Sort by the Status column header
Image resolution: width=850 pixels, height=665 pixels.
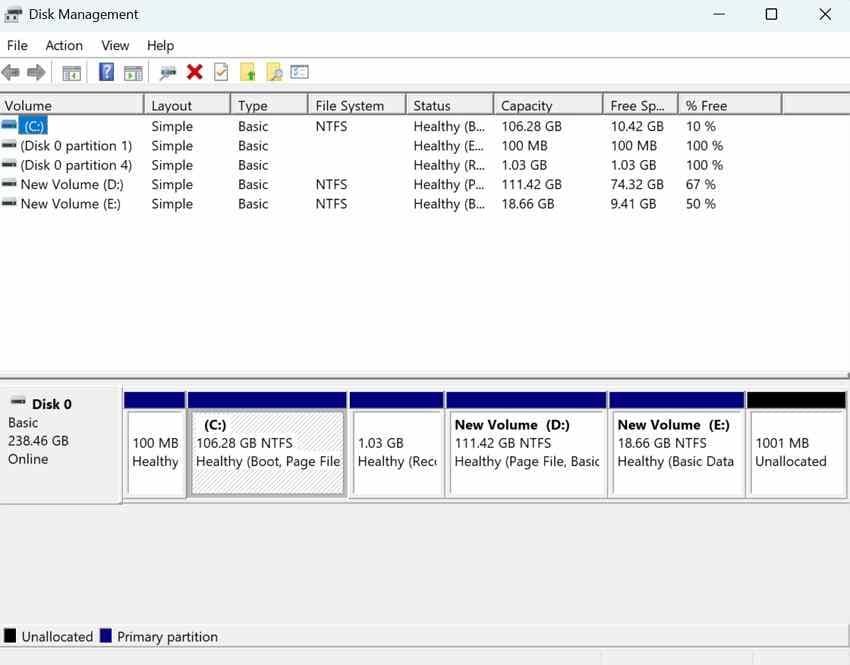pyautogui.click(x=450, y=105)
